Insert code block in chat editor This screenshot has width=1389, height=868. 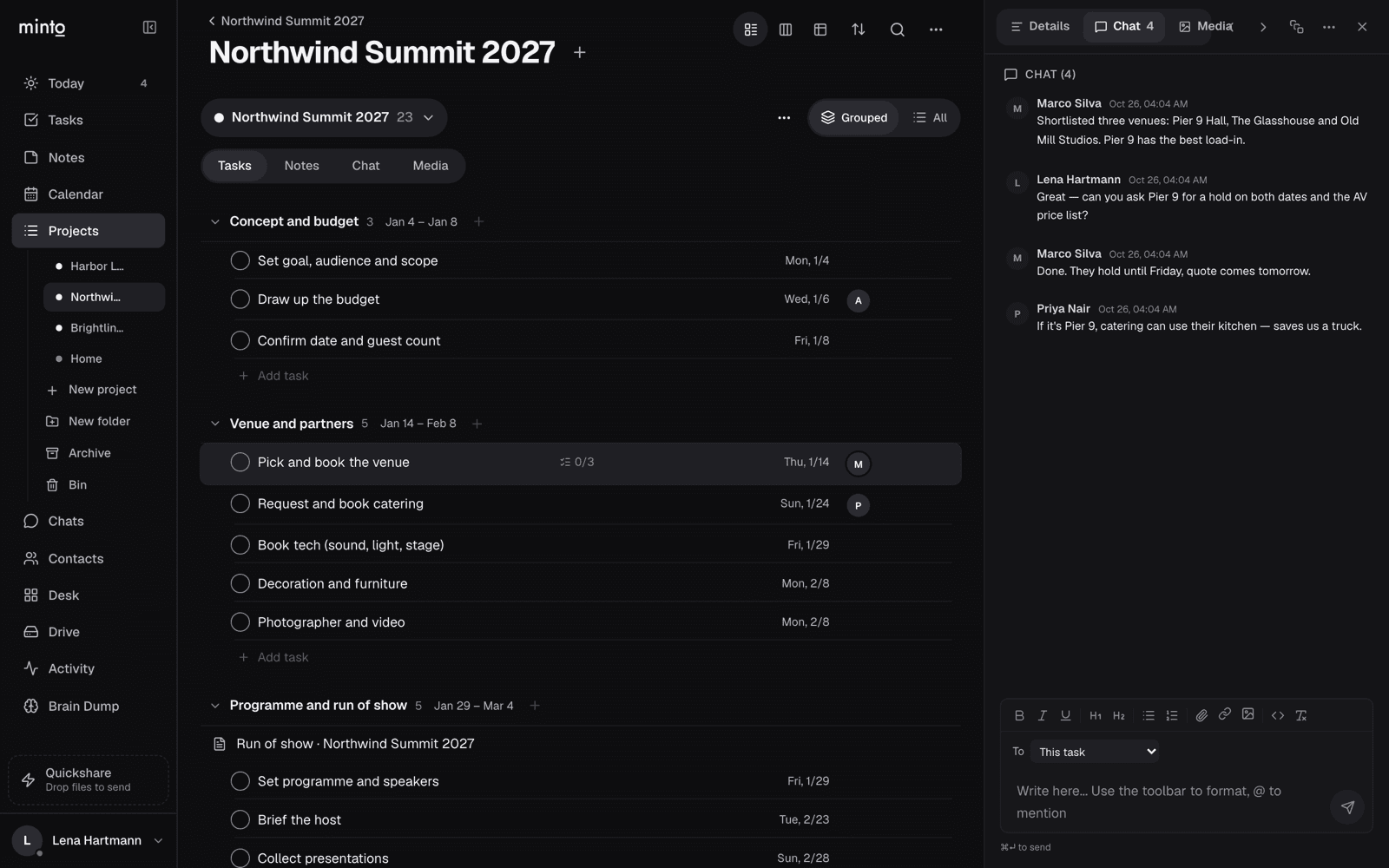(x=1278, y=715)
